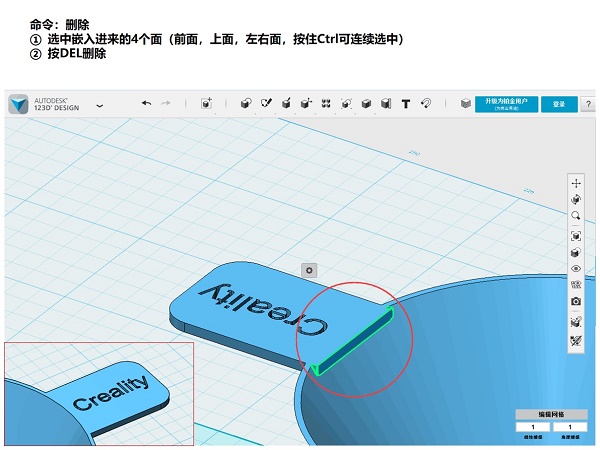
Task: Select the Orbit navigation tool
Action: pyautogui.click(x=576, y=199)
